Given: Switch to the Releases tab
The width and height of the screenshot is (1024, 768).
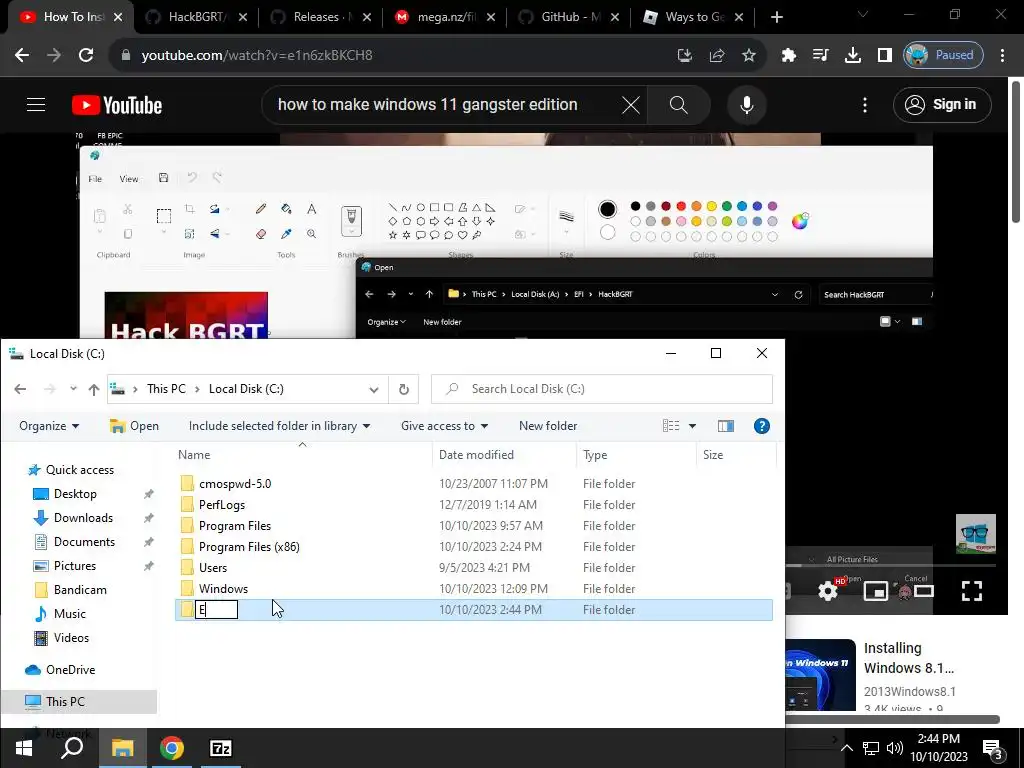Looking at the screenshot, I should pyautogui.click(x=321, y=17).
